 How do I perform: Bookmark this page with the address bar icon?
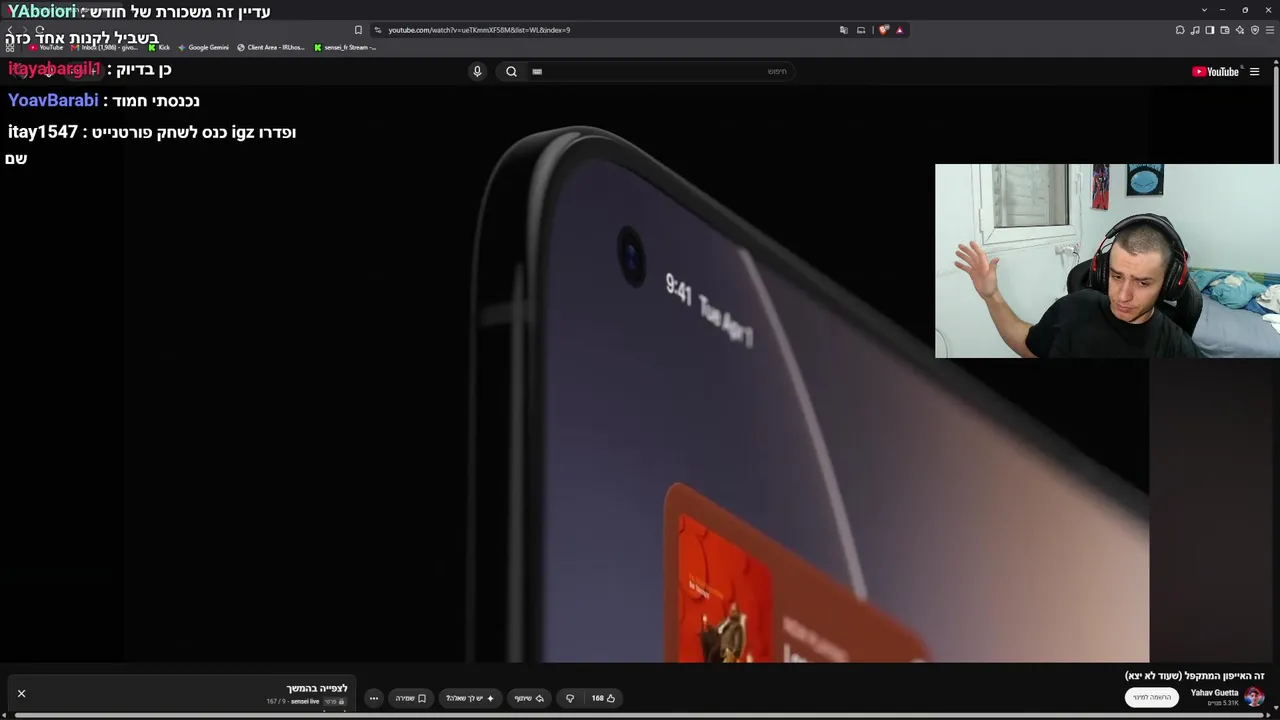[x=358, y=30]
